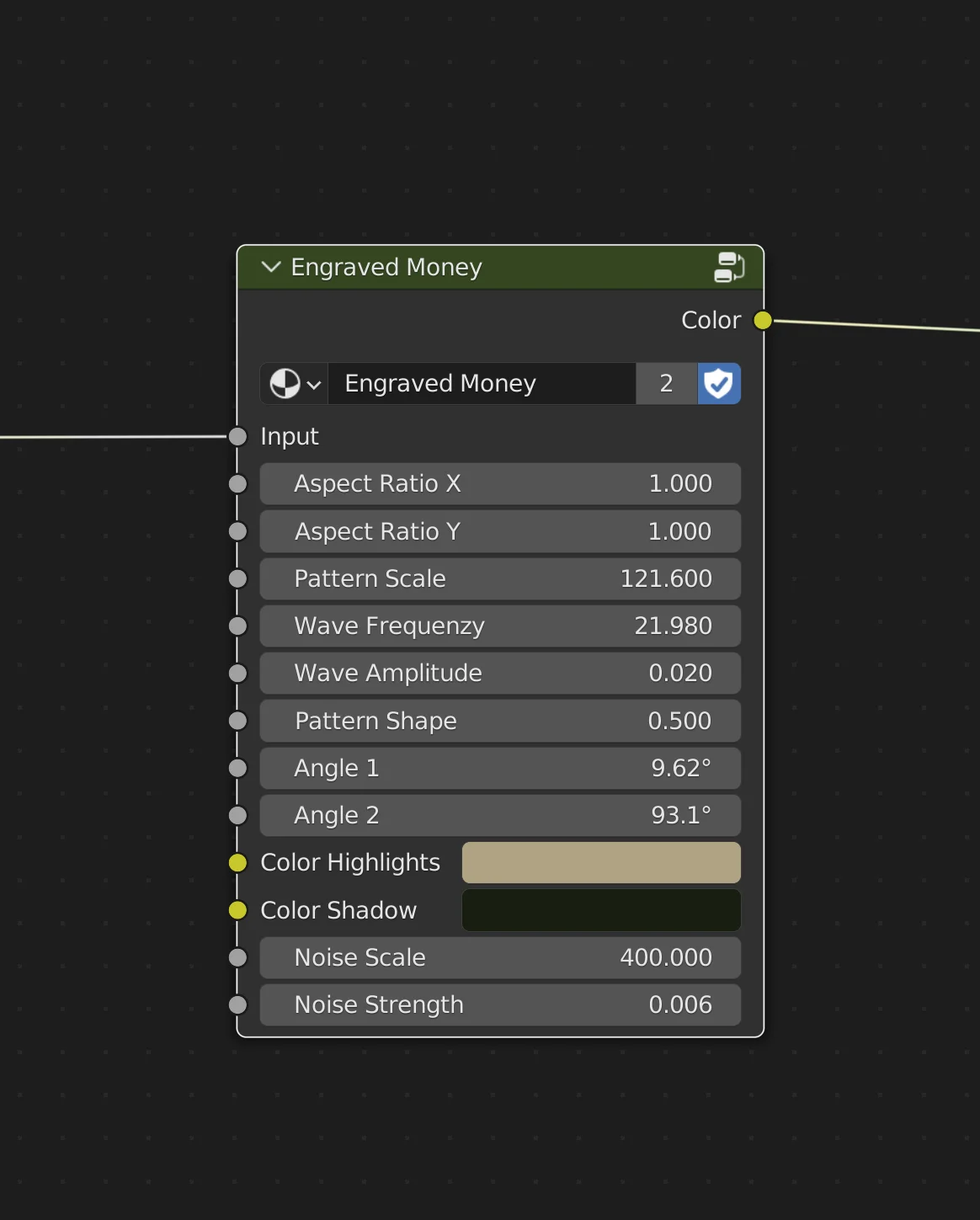
Task: Toggle the fake user shield for Engraved Money
Action: (719, 383)
